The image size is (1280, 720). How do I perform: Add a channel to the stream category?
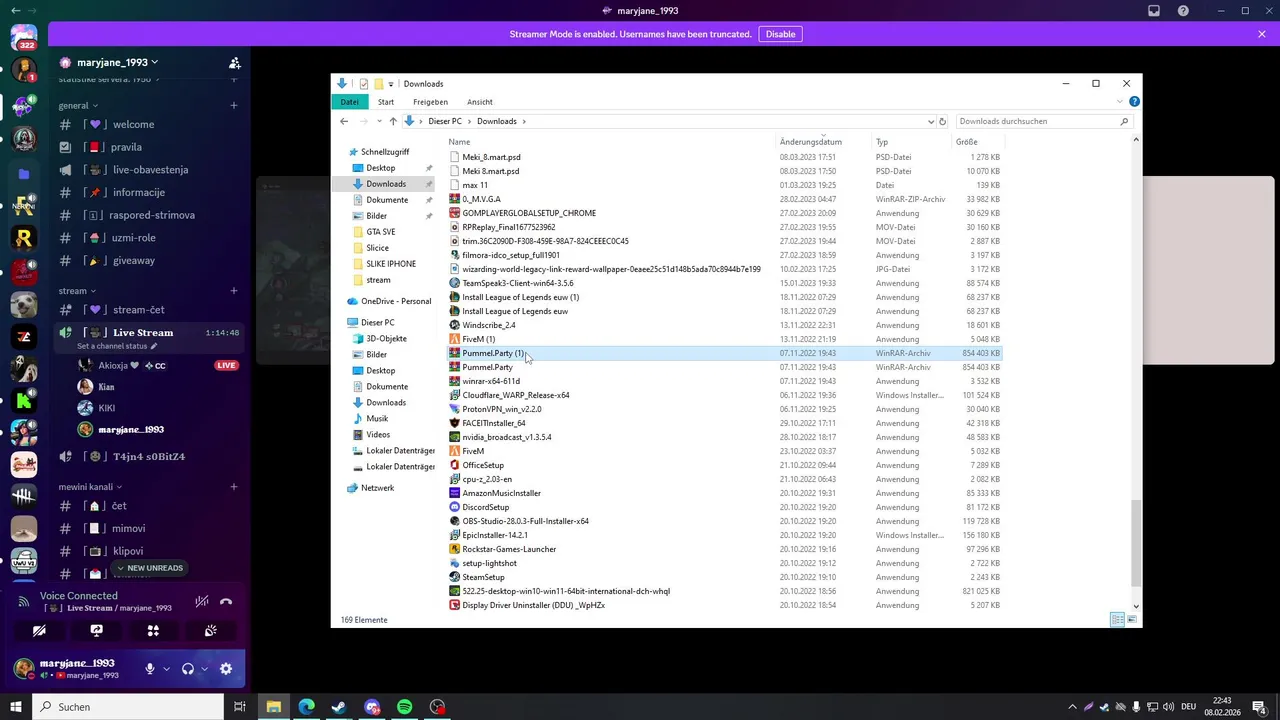click(x=234, y=291)
